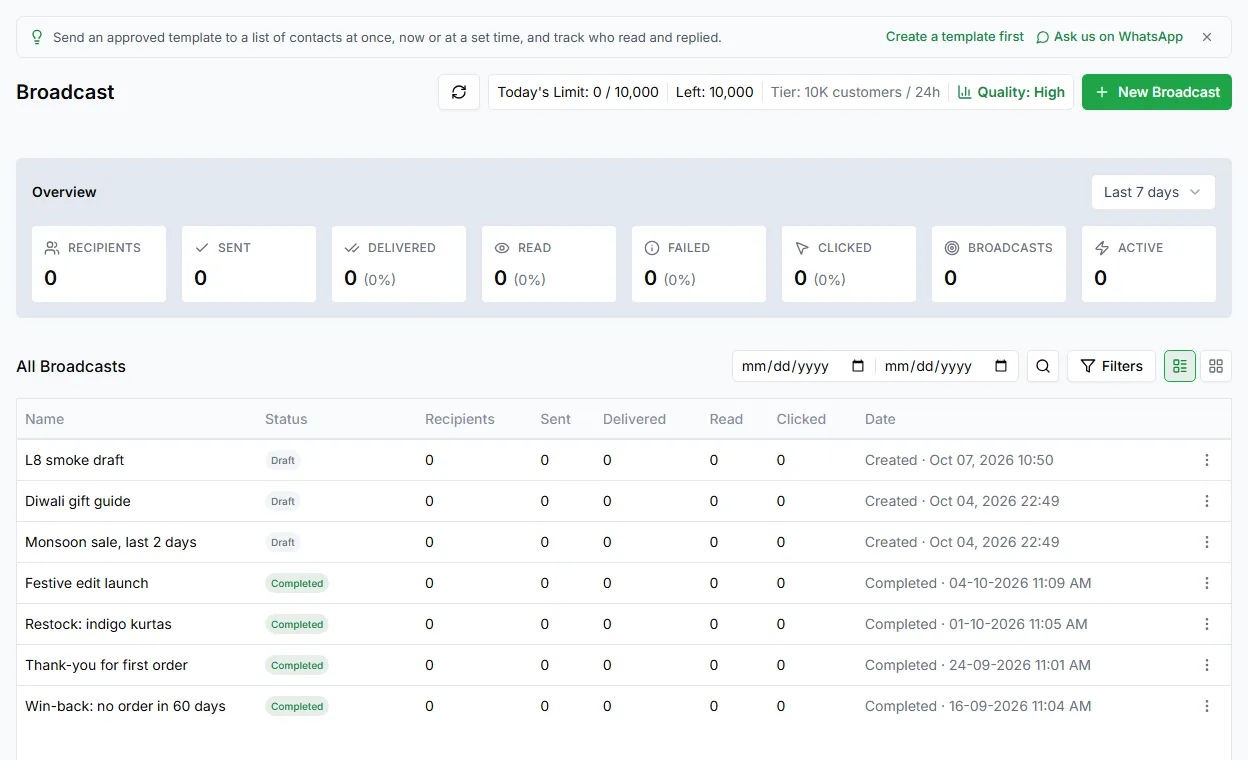Click the Status column header
Viewport: 1248px width, 760px height.
coord(286,419)
